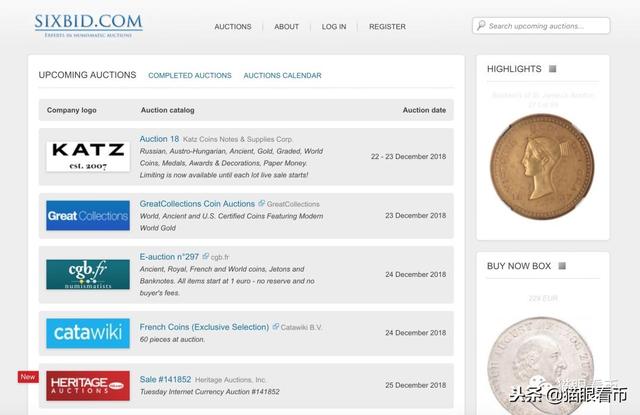
Task: Click the 60 pieces at auction text
Action: (x=172, y=340)
